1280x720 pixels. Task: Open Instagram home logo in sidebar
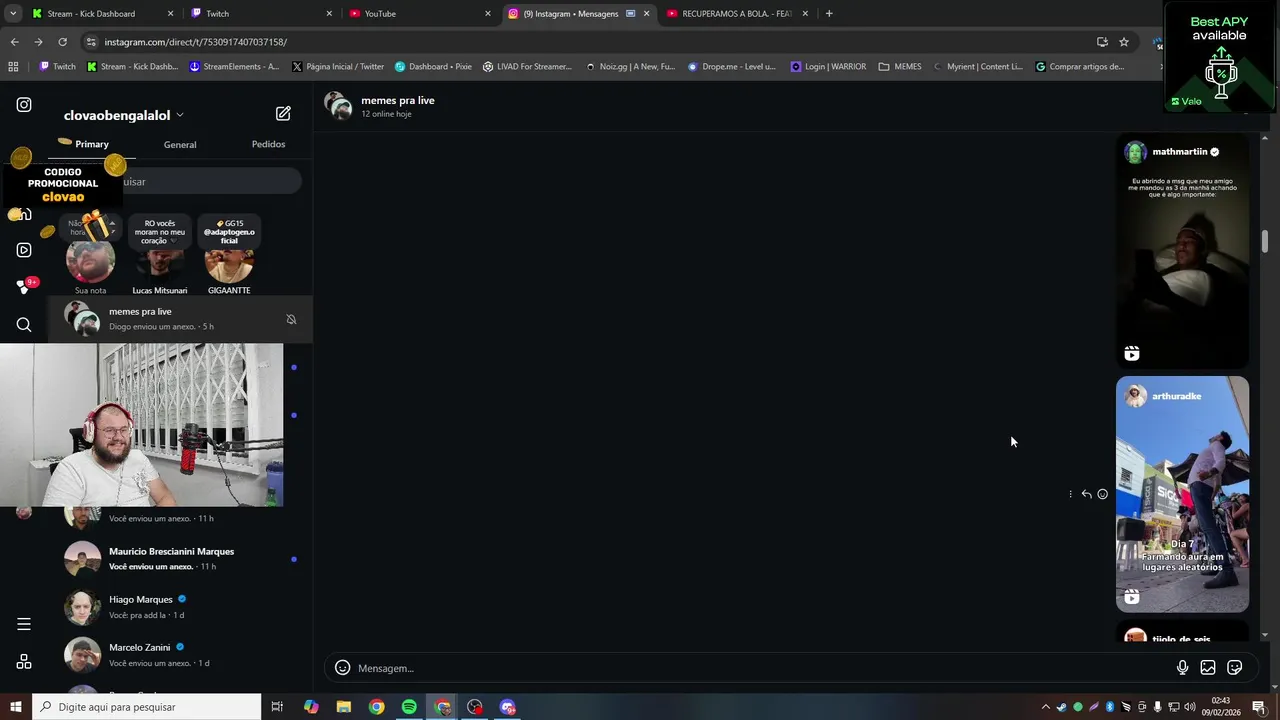[24, 105]
